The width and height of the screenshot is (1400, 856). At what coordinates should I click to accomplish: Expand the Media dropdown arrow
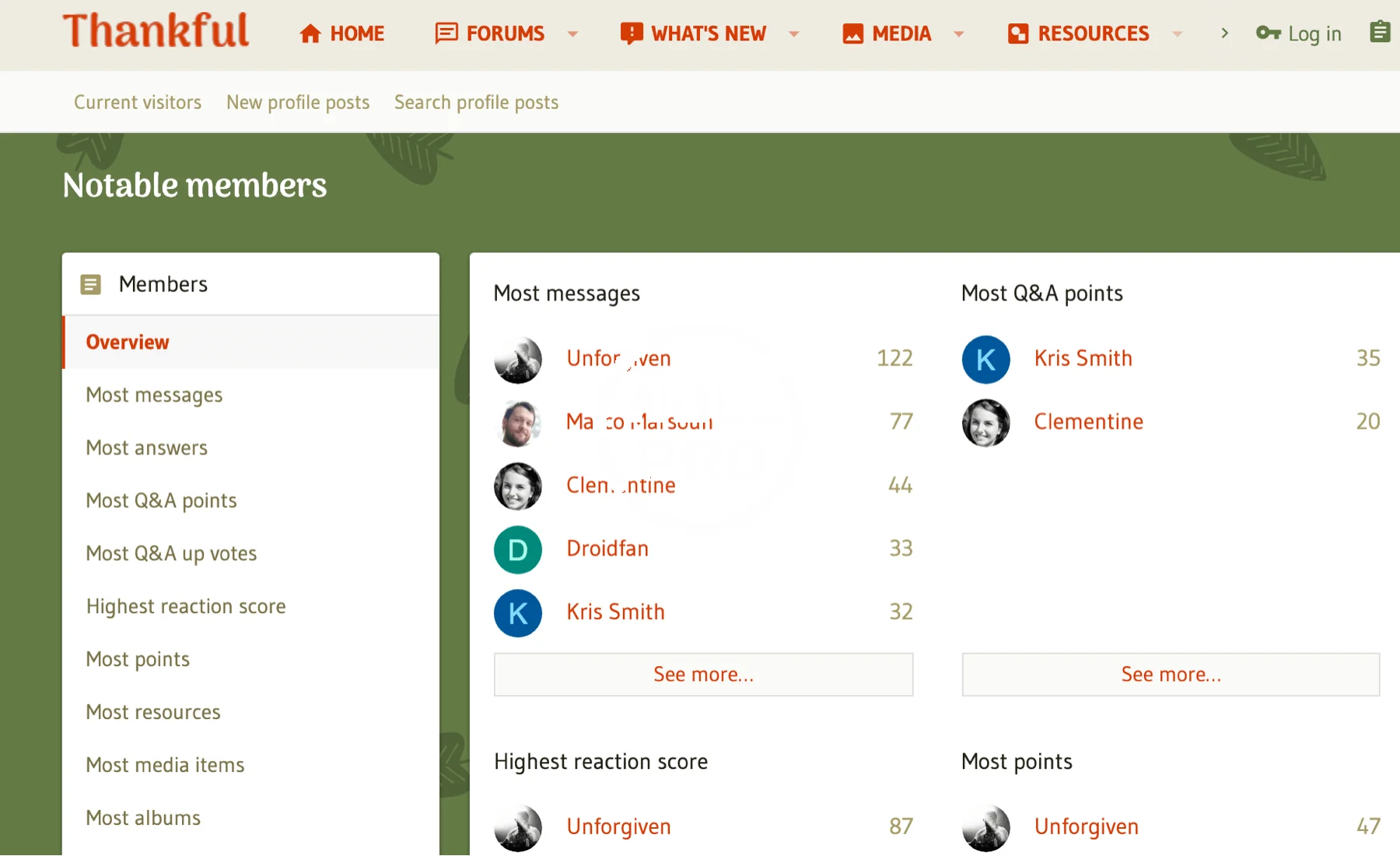tap(959, 33)
